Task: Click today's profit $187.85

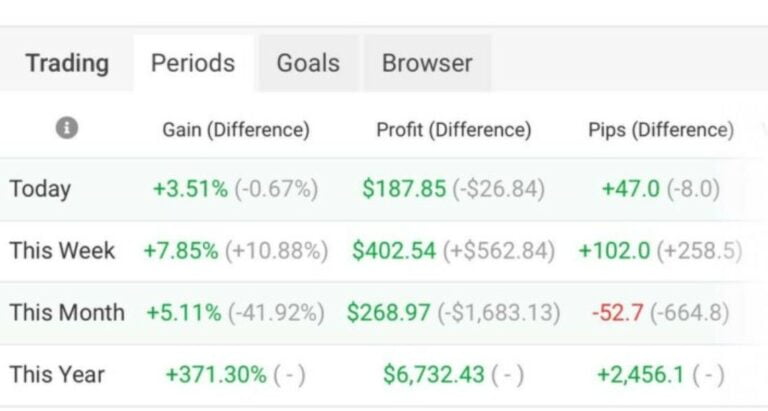Action: pos(404,189)
